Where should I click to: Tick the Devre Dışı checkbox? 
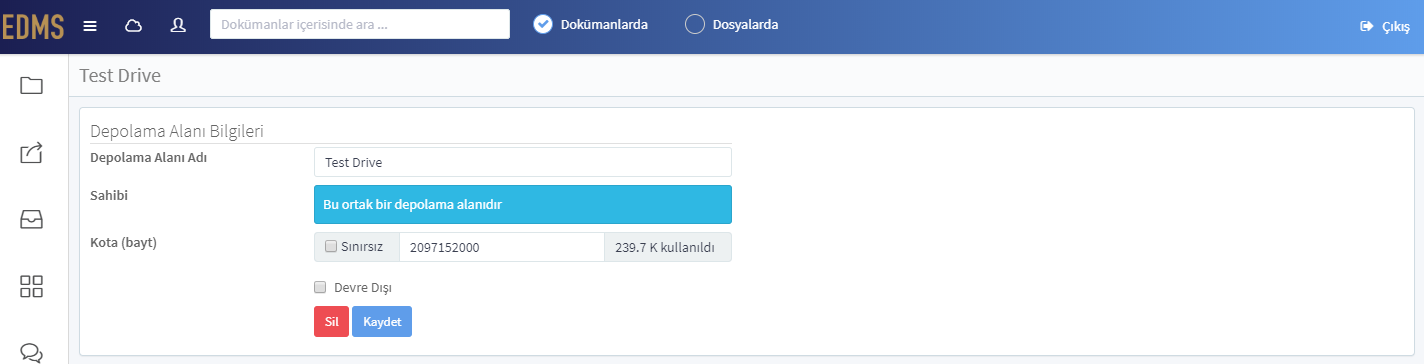point(320,287)
